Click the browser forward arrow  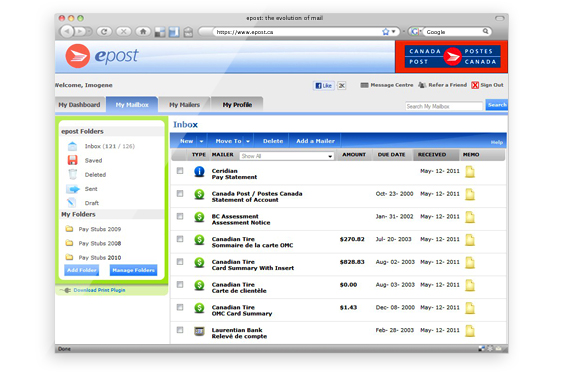coord(81,32)
